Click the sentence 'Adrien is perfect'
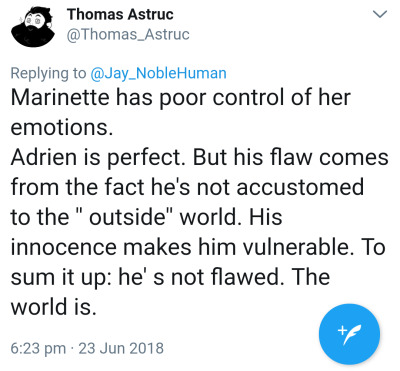Screen dimensions: 400x371 (98, 157)
